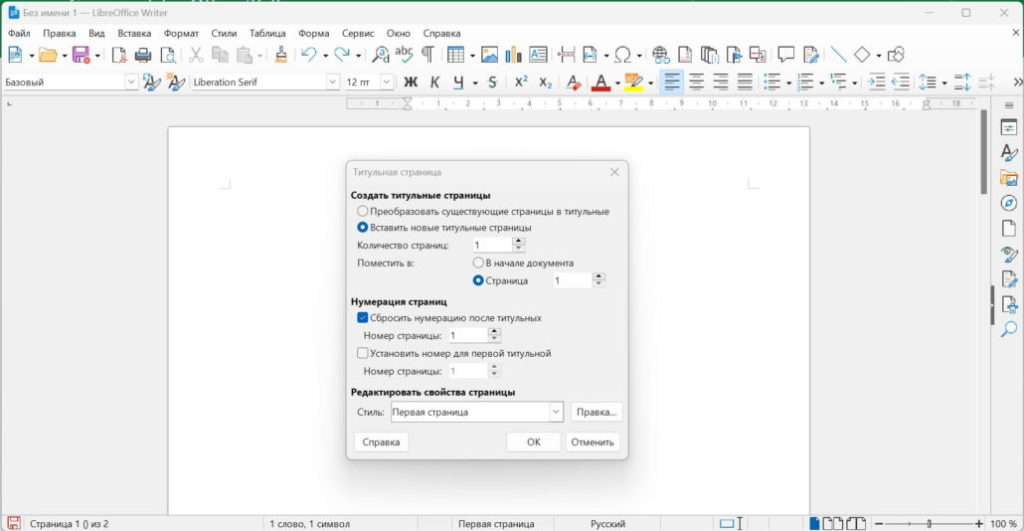
Task: Expand Save button dropdown arrow
Action: coord(97,56)
